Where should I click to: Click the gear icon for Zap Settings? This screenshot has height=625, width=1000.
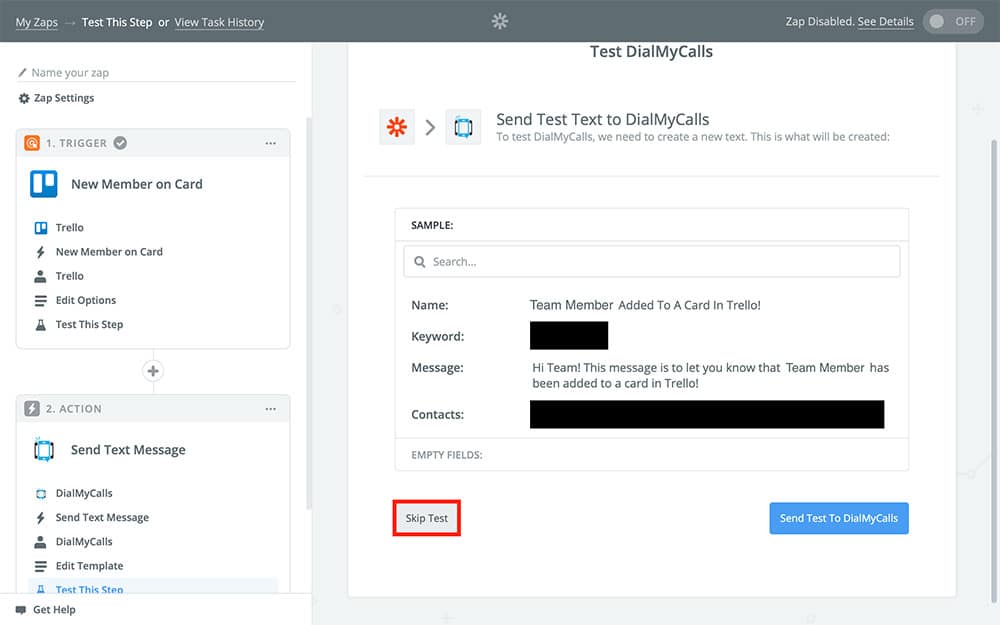pos(24,98)
